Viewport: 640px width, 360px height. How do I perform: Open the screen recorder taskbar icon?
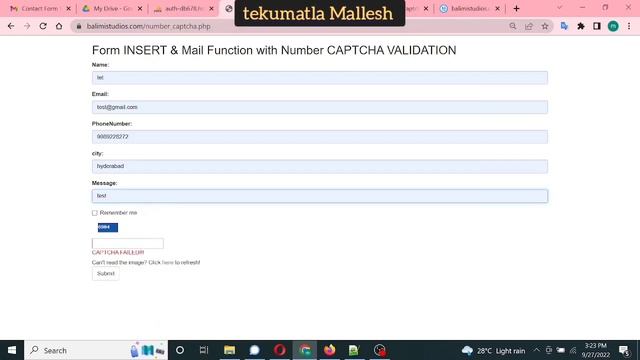380,350
